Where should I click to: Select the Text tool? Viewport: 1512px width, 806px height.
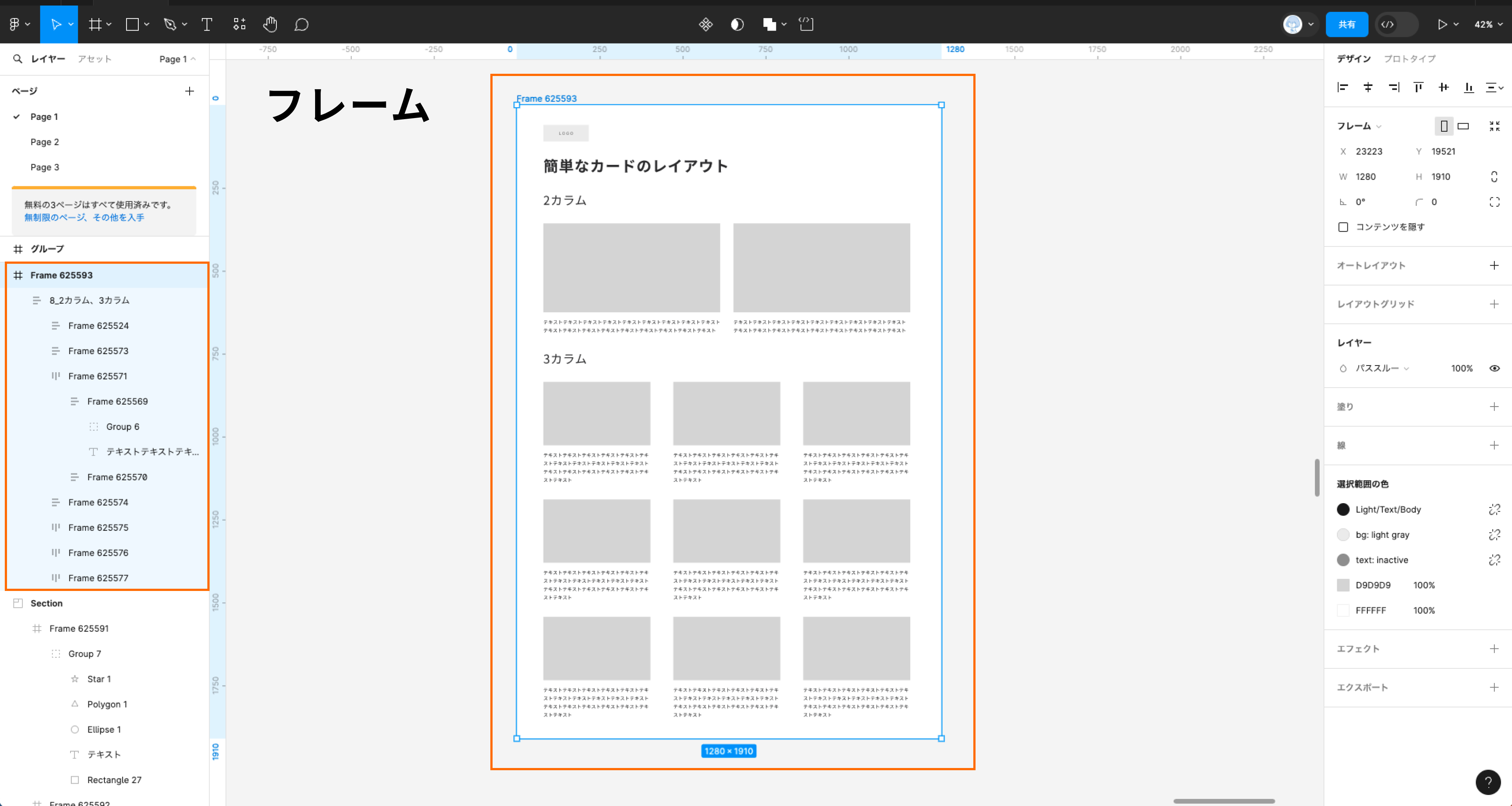click(x=207, y=24)
